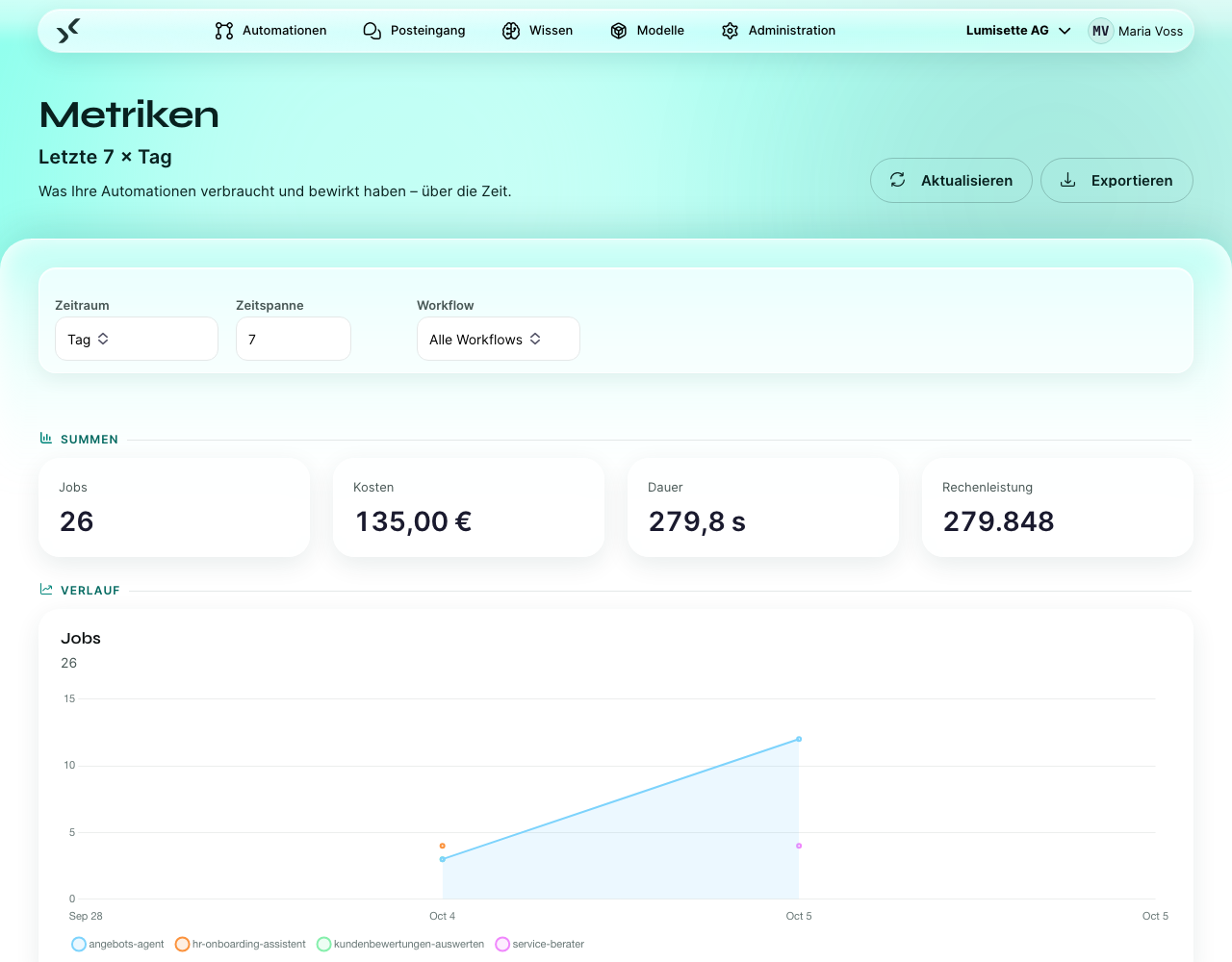Toggle angebots-agent series in legend
Viewport: 1232px width, 962px height.
117,945
